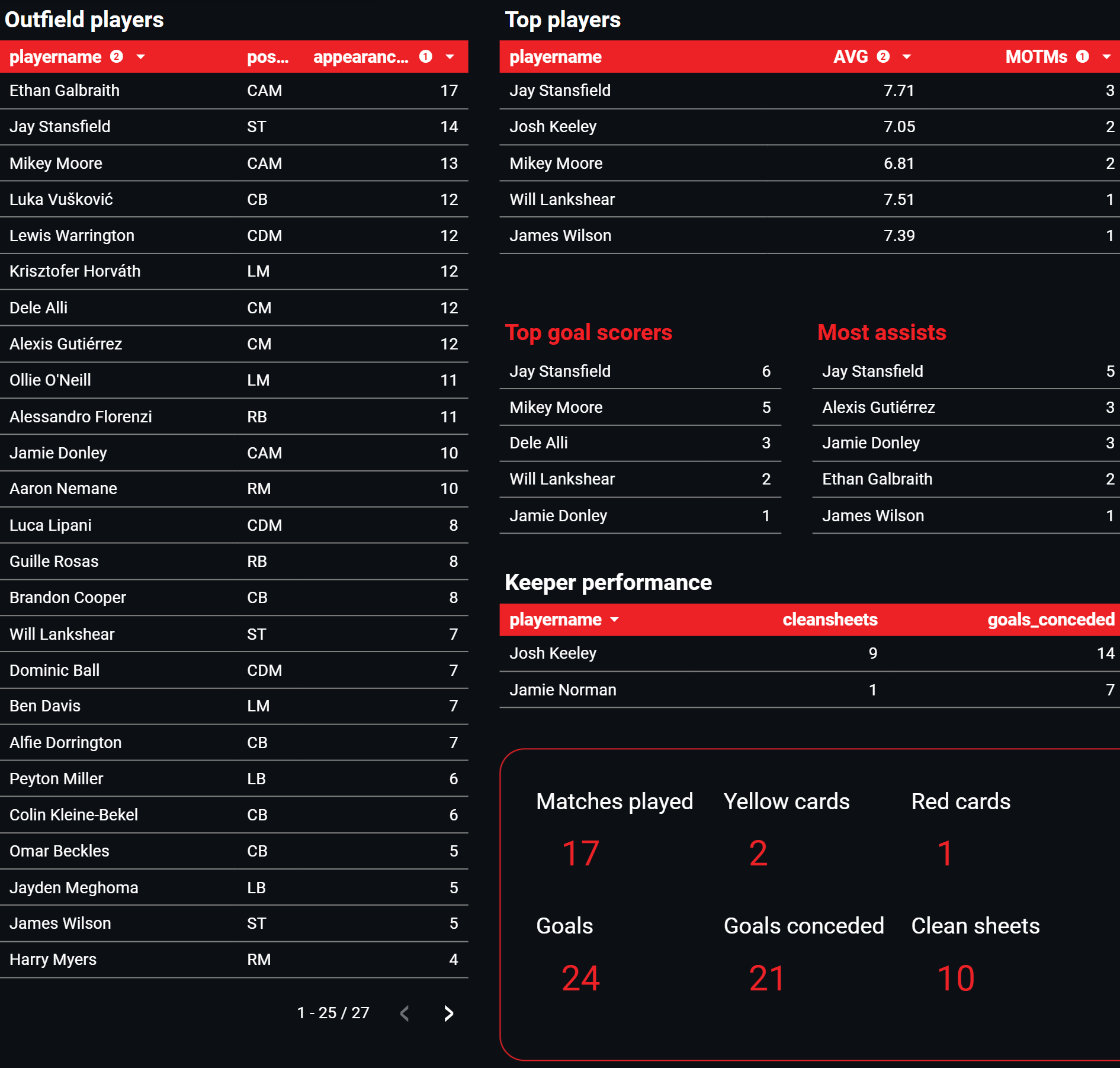Click sort-order badge beside Outfield playername header
This screenshot has height=1068, width=1120.
tap(117, 56)
